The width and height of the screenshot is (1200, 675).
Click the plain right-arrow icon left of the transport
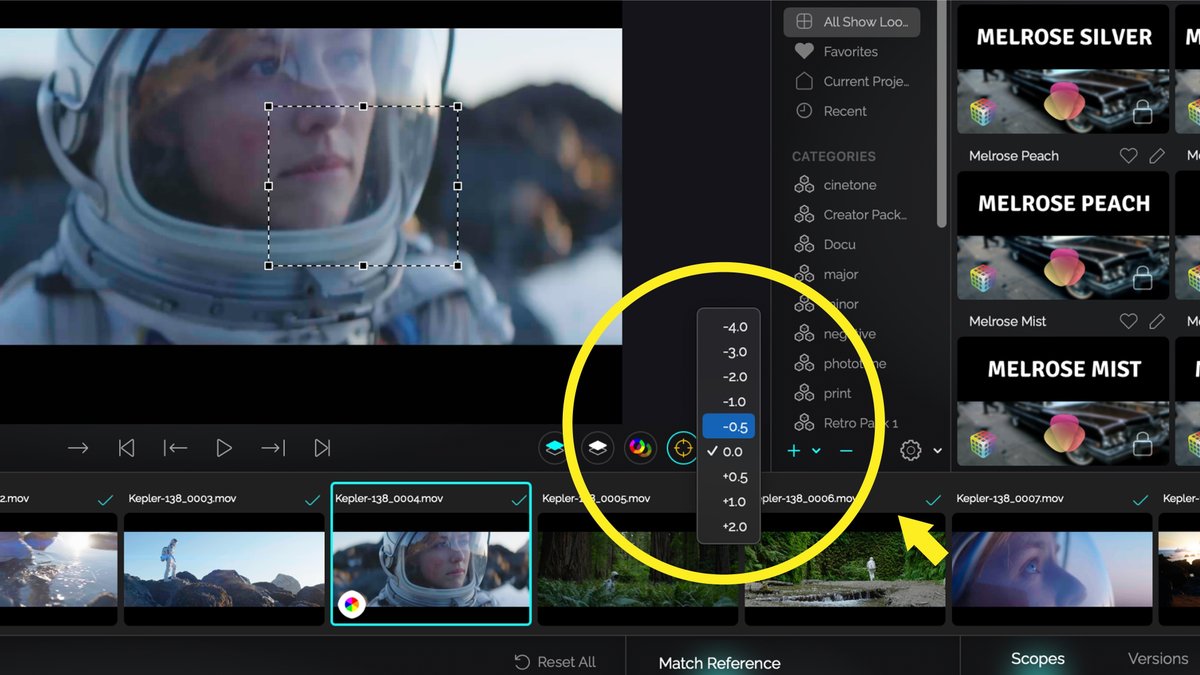pos(78,448)
